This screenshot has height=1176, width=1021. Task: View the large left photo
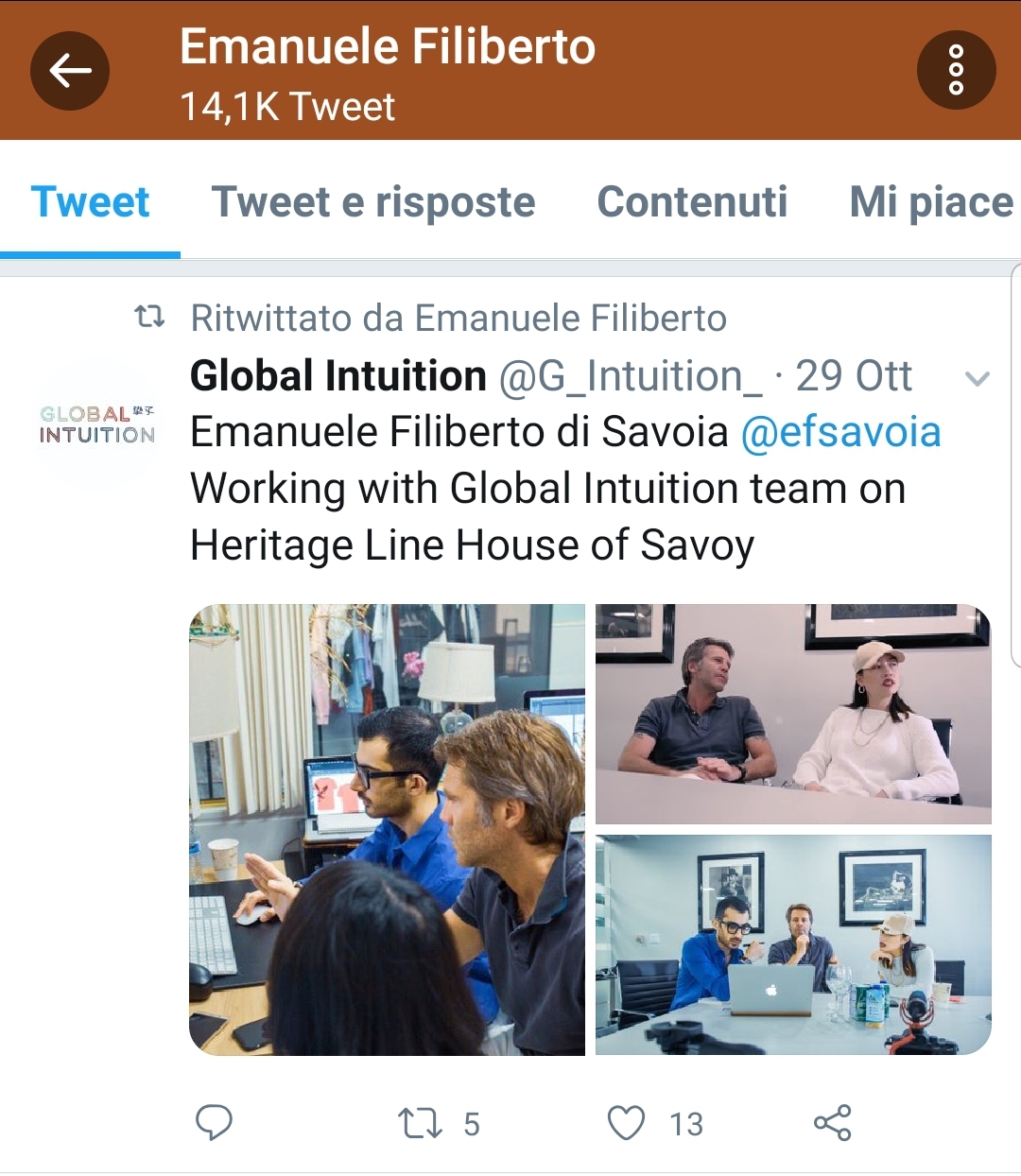(x=387, y=830)
